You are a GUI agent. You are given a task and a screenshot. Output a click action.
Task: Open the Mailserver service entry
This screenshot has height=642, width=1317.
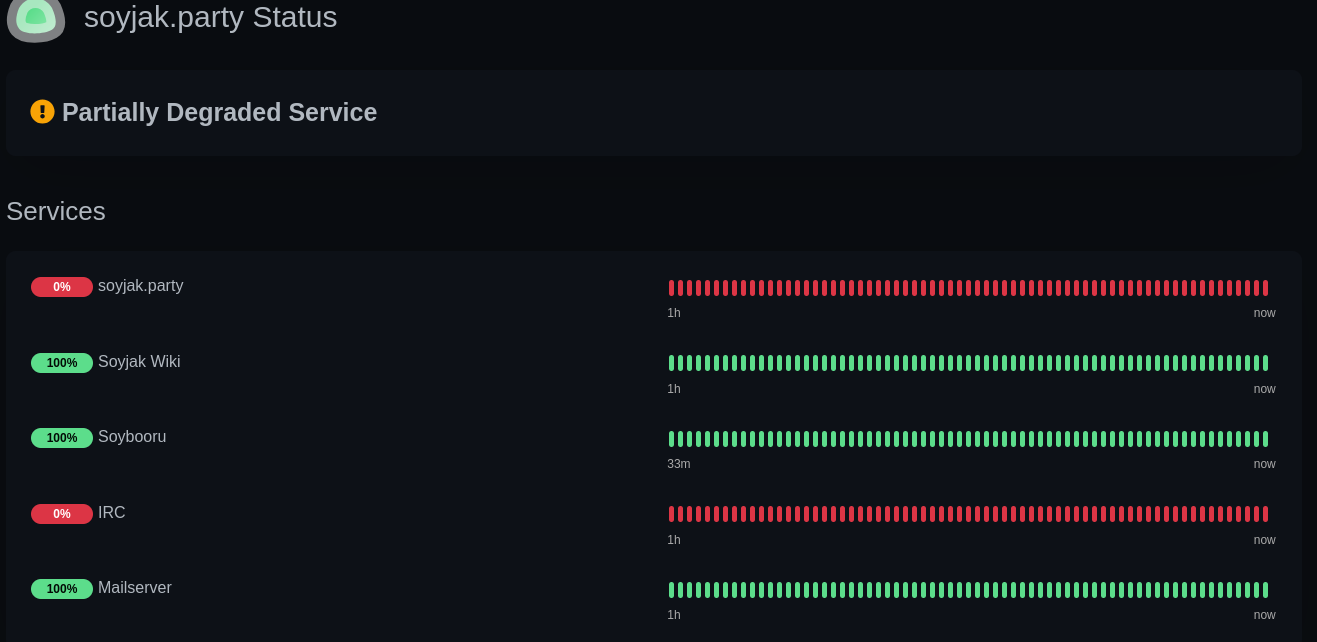coord(135,588)
